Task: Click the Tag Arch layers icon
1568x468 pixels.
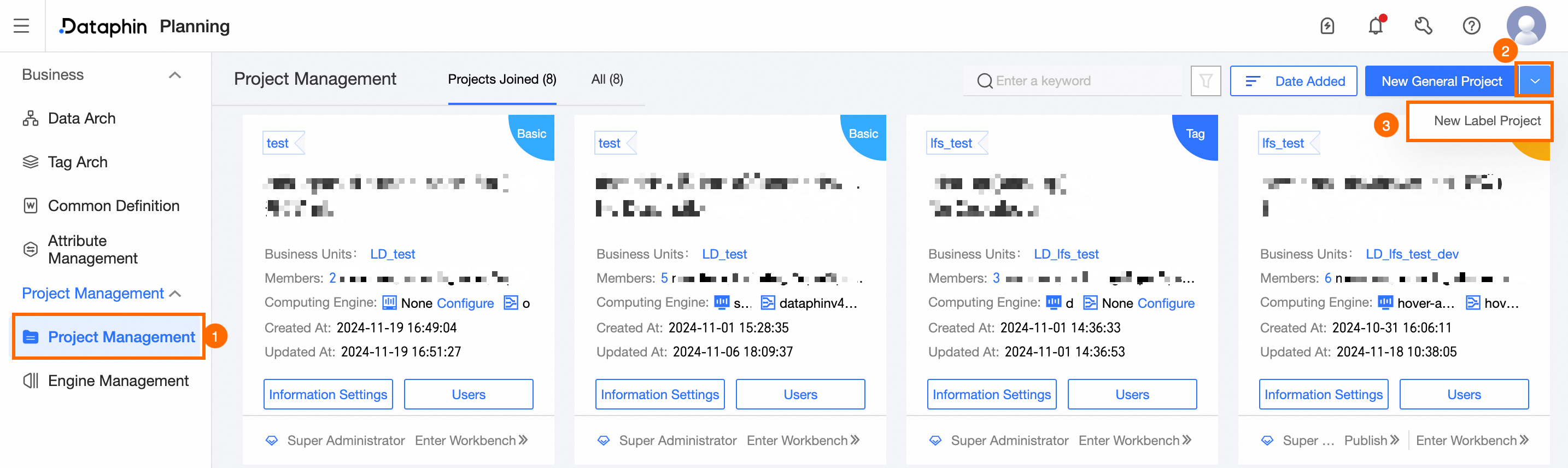Action: [x=31, y=162]
